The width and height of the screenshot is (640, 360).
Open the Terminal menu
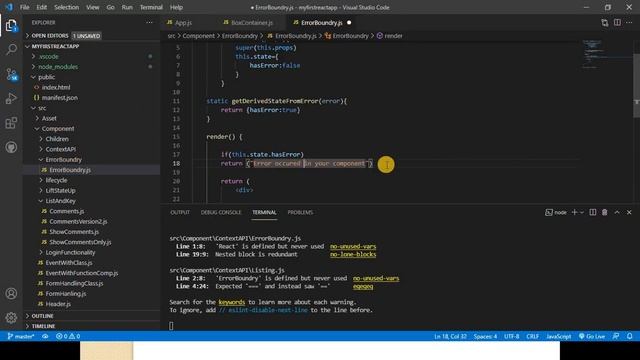coord(151,7)
